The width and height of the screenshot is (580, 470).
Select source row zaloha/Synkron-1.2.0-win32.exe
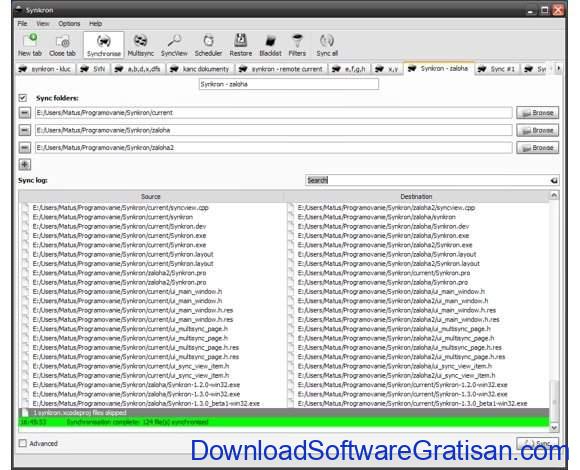coord(136,385)
